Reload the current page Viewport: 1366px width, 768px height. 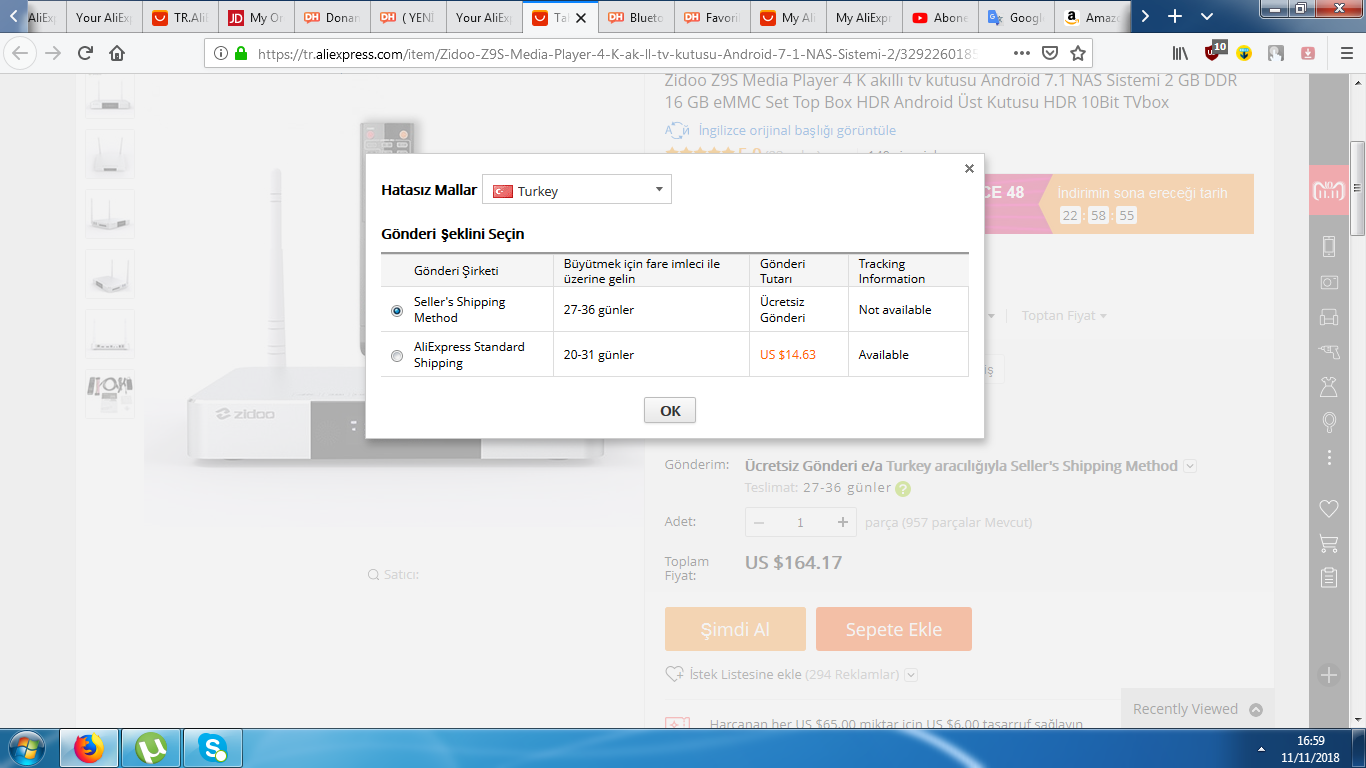coord(86,53)
